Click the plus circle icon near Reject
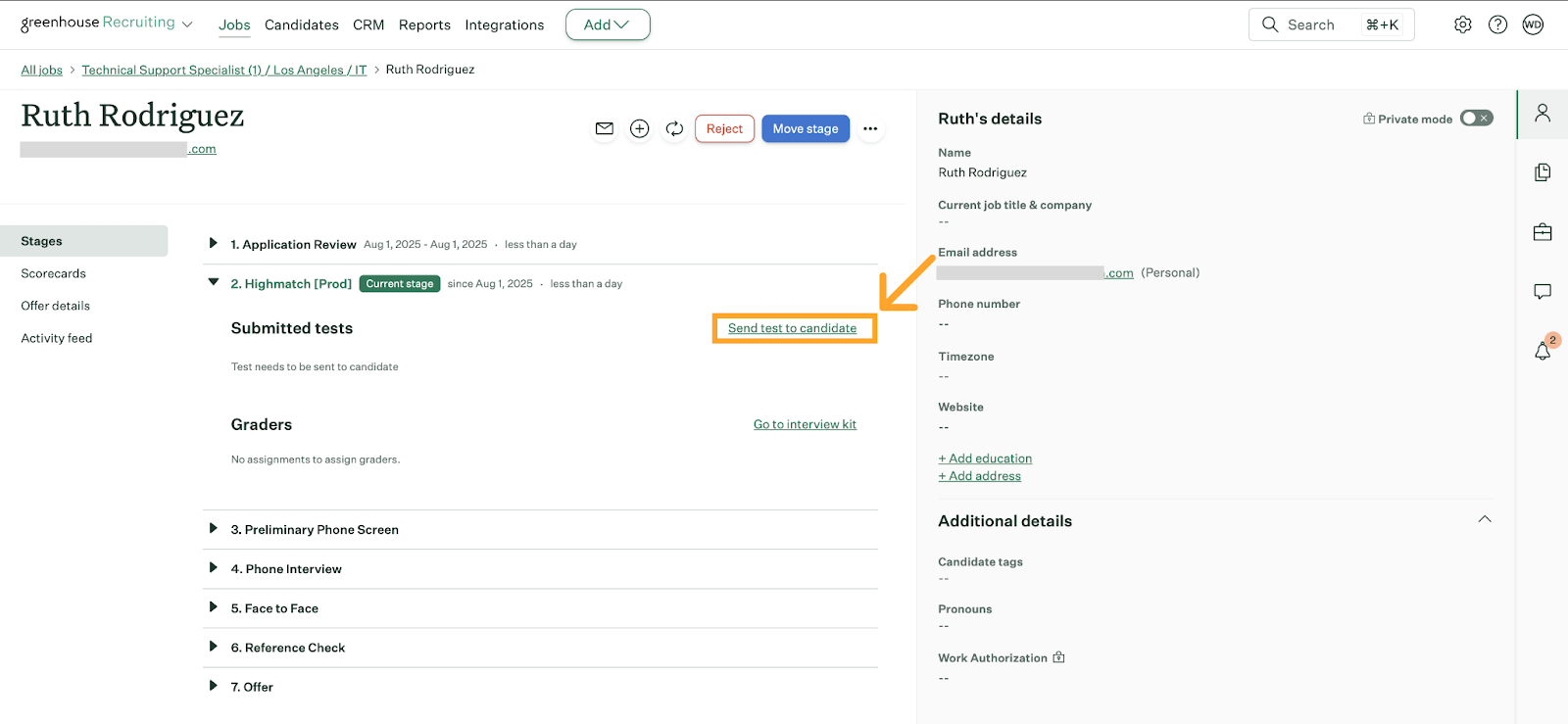1568x724 pixels. (x=640, y=128)
